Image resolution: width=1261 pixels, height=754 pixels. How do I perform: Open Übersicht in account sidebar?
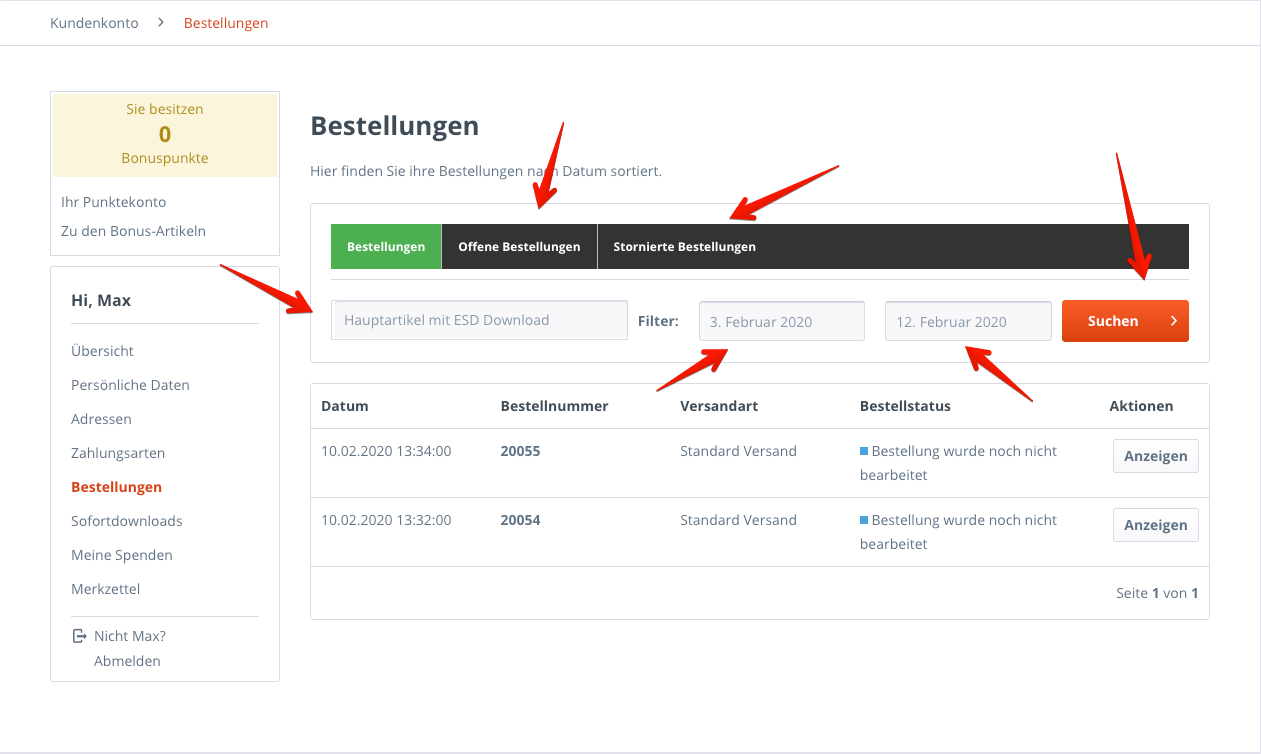coord(102,351)
